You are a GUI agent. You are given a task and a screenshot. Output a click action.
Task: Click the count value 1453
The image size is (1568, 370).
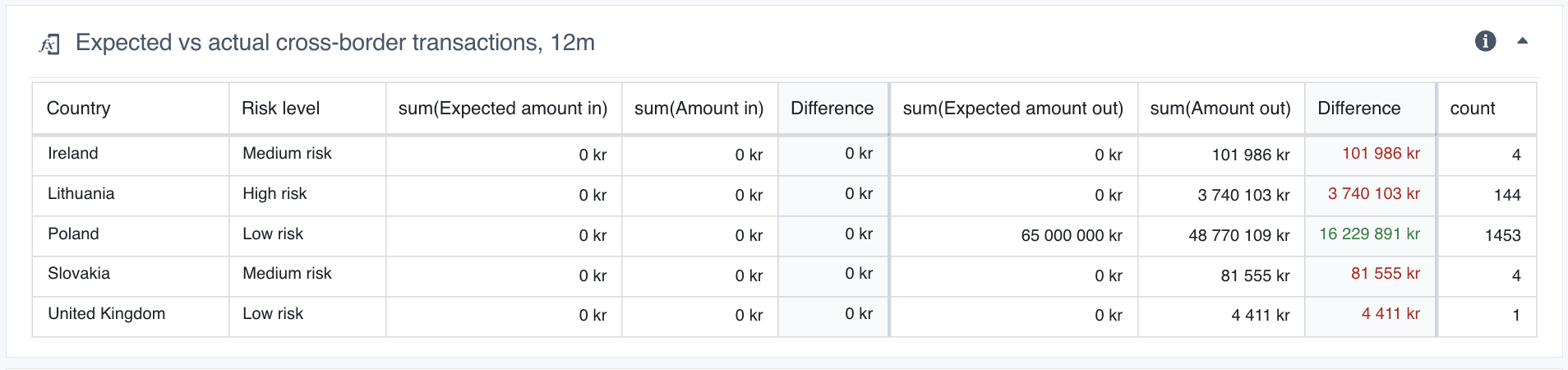pos(1502,236)
